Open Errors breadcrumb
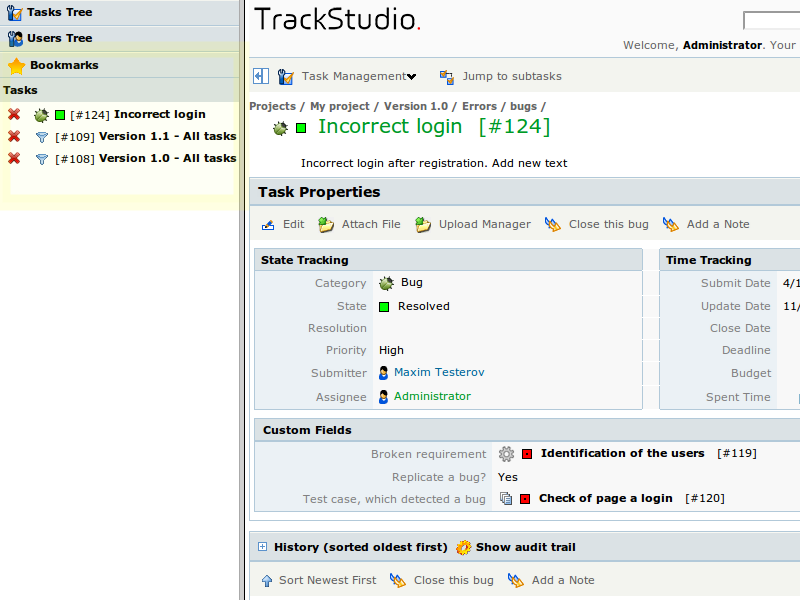This screenshot has width=800, height=600. [479, 106]
